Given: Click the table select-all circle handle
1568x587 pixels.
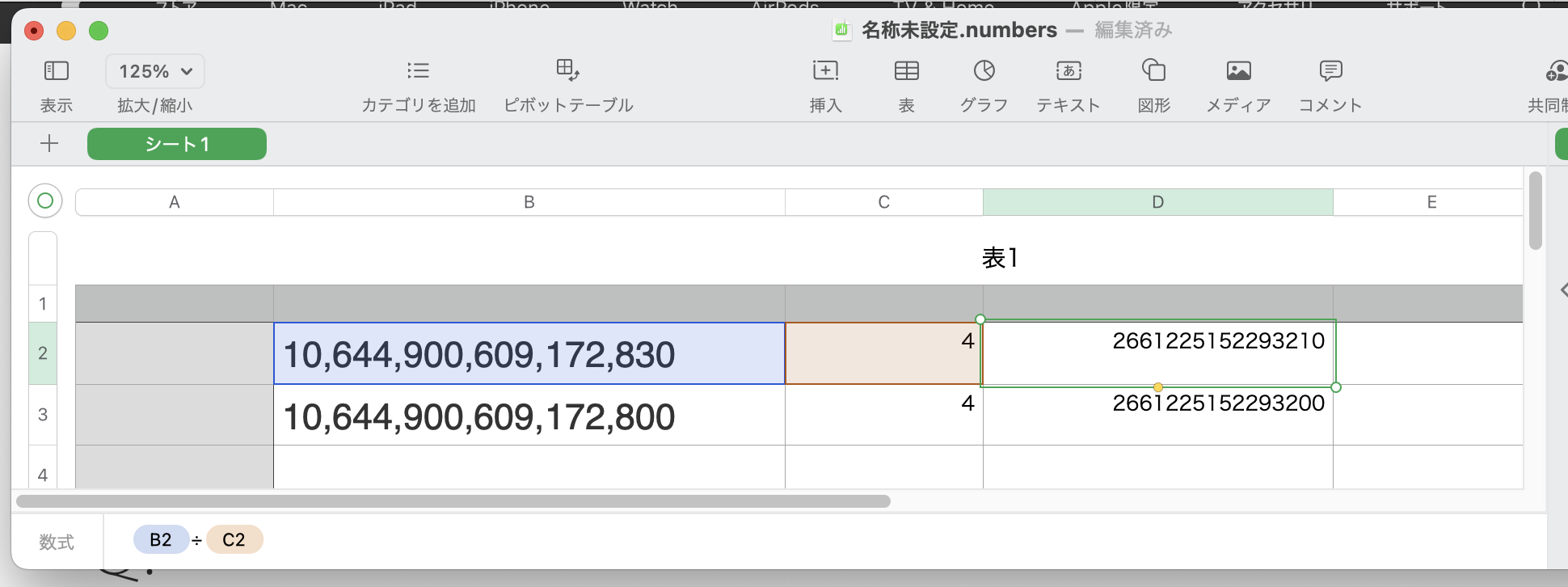Looking at the screenshot, I should 45,201.
